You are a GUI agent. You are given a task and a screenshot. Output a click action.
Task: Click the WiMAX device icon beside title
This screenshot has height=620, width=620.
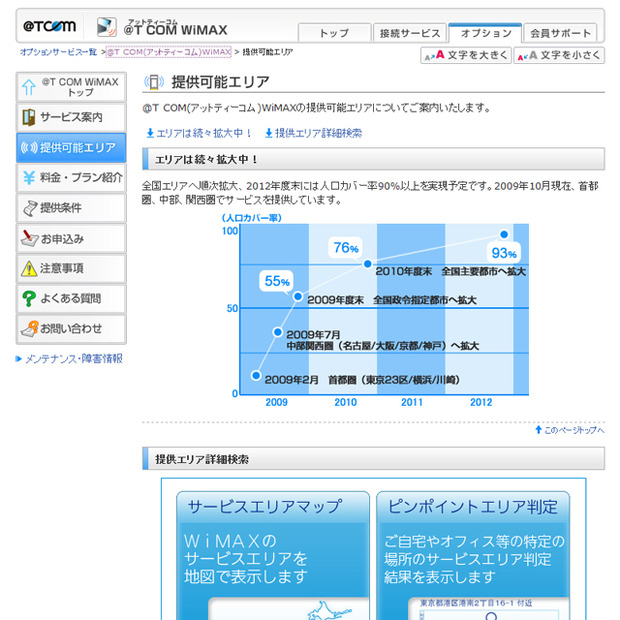[x=107, y=27]
